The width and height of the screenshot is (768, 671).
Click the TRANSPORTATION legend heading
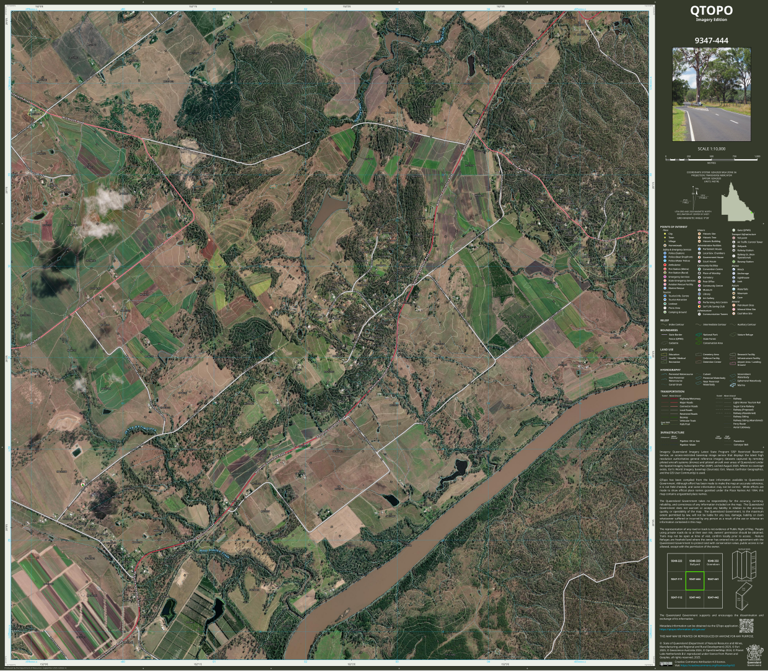pos(672,391)
